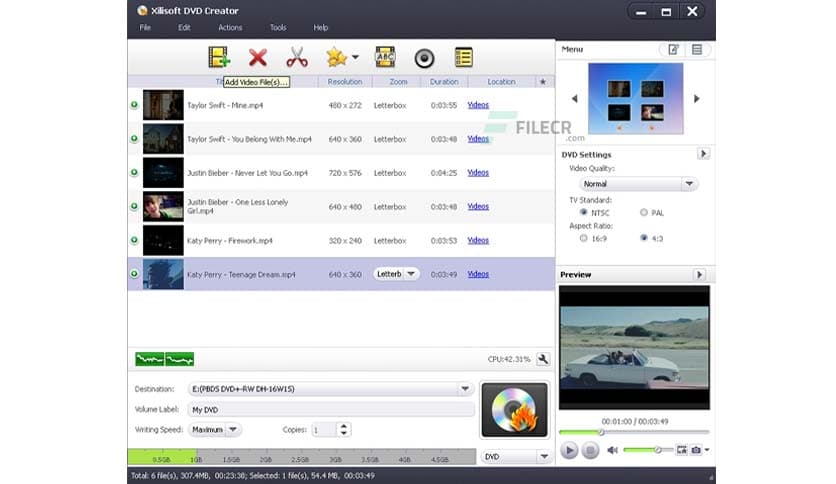Image resolution: width=836 pixels, height=484 pixels.
Task: Sort by Duration column header
Action: pos(444,82)
